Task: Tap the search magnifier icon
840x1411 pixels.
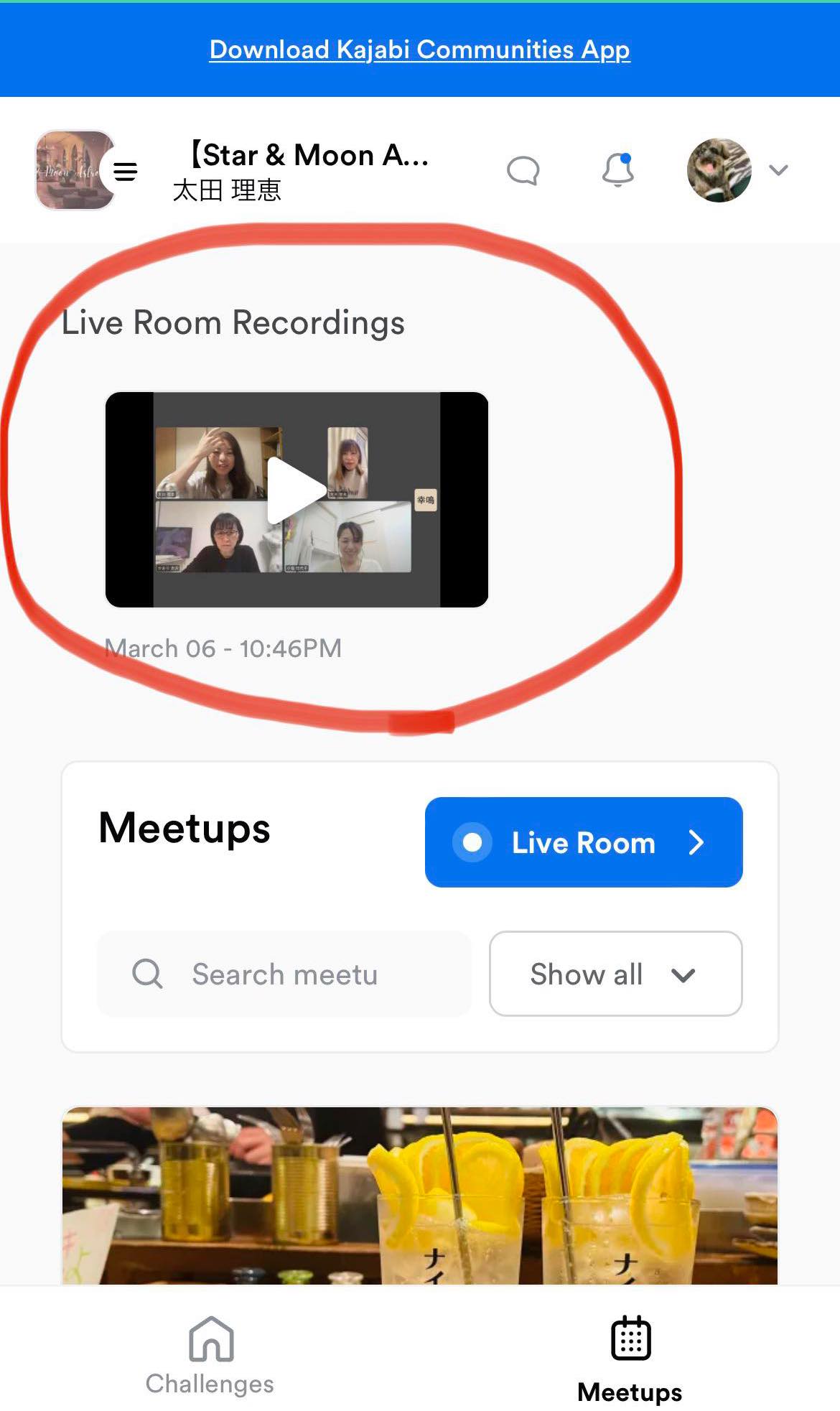Action: click(x=147, y=974)
